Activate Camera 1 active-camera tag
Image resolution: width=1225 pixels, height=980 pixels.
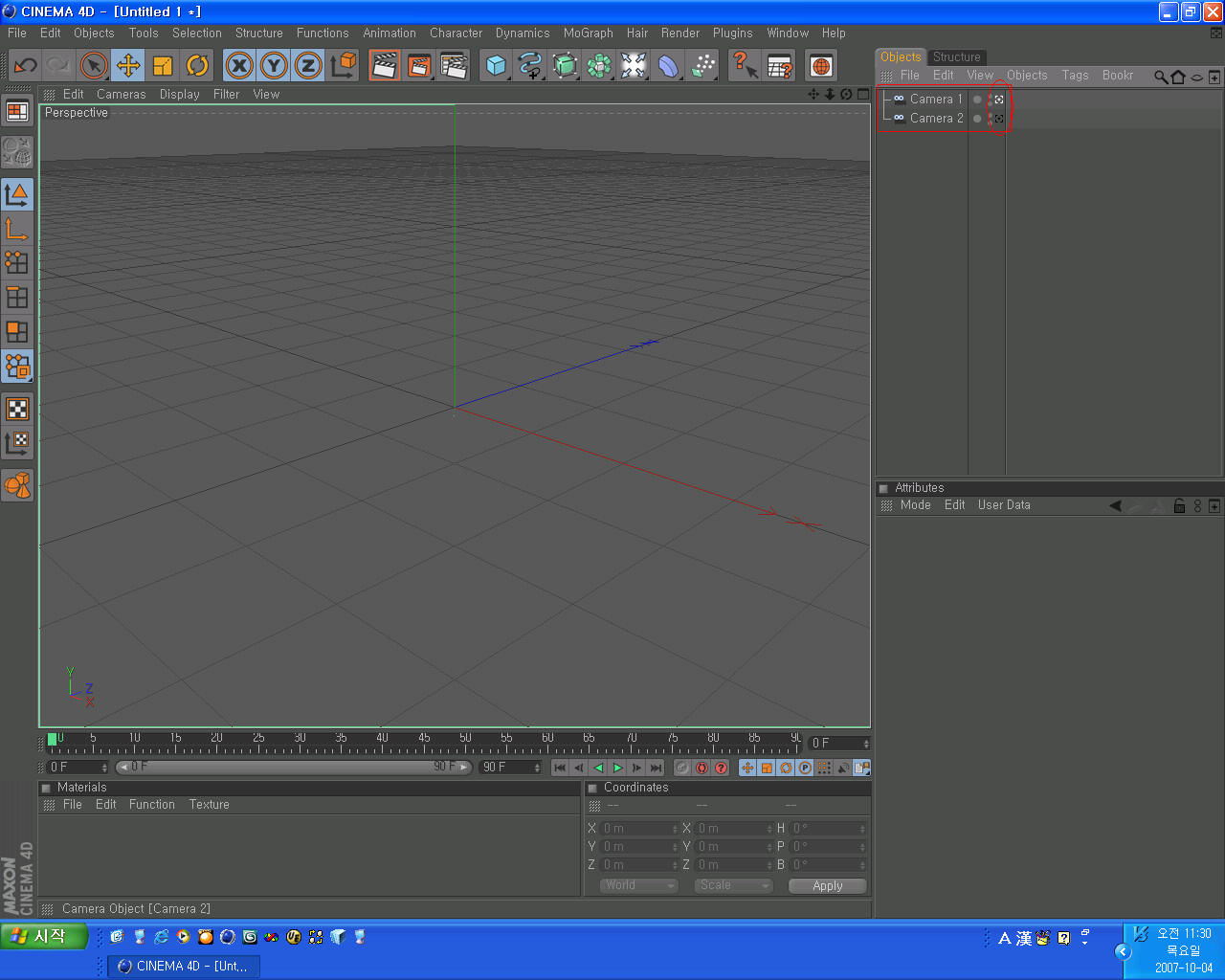(998, 100)
